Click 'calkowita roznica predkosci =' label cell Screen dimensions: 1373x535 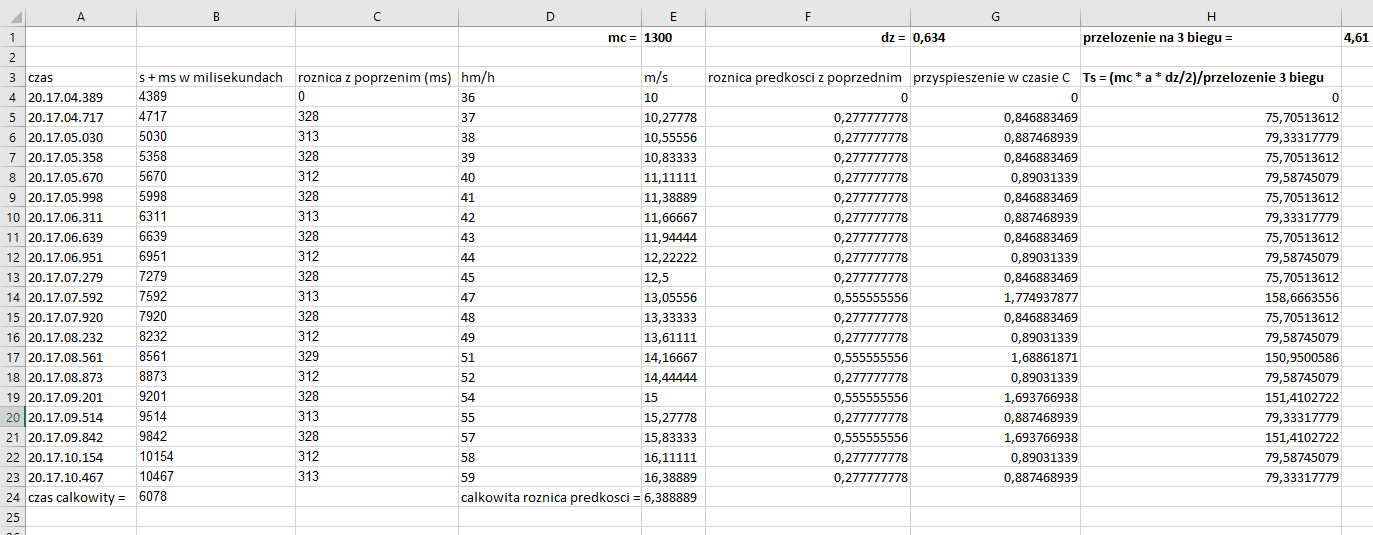550,497
